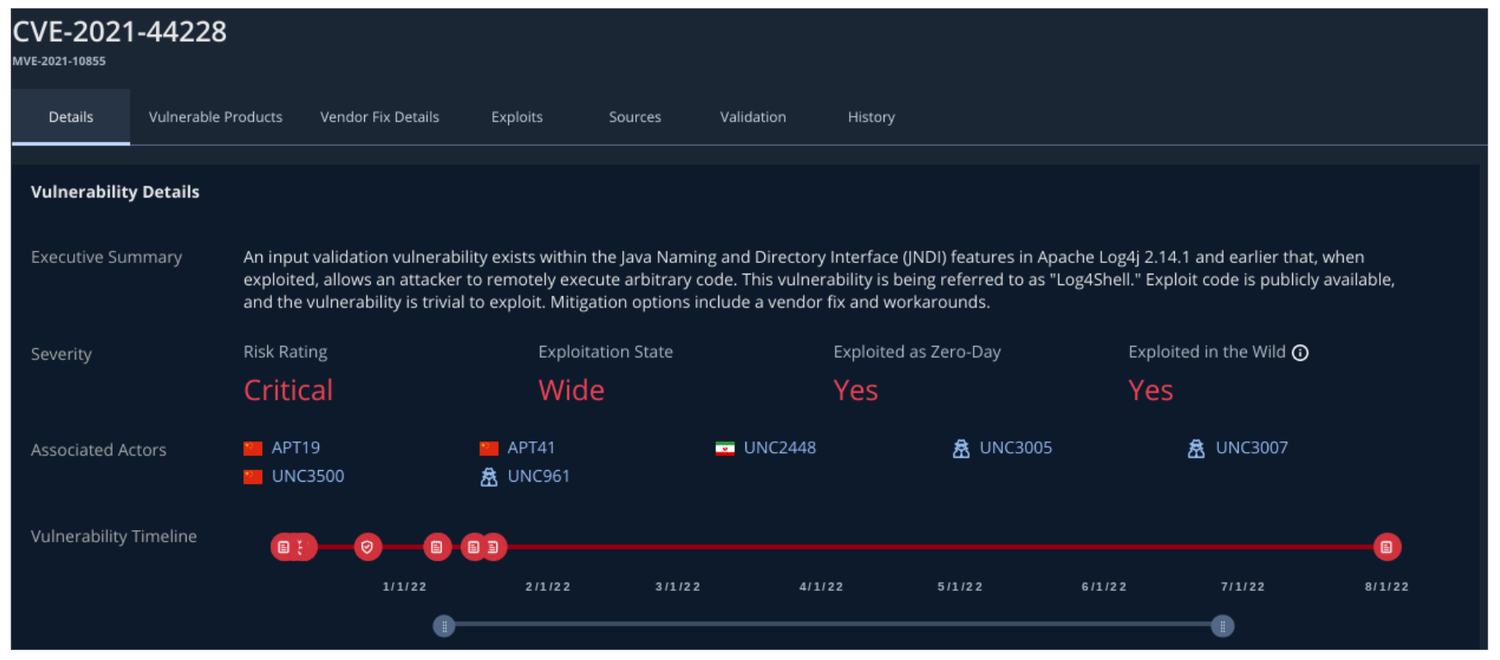Click the 8/1/22 timeline date label
The width and height of the screenshot is (1500, 660).
click(x=1386, y=587)
